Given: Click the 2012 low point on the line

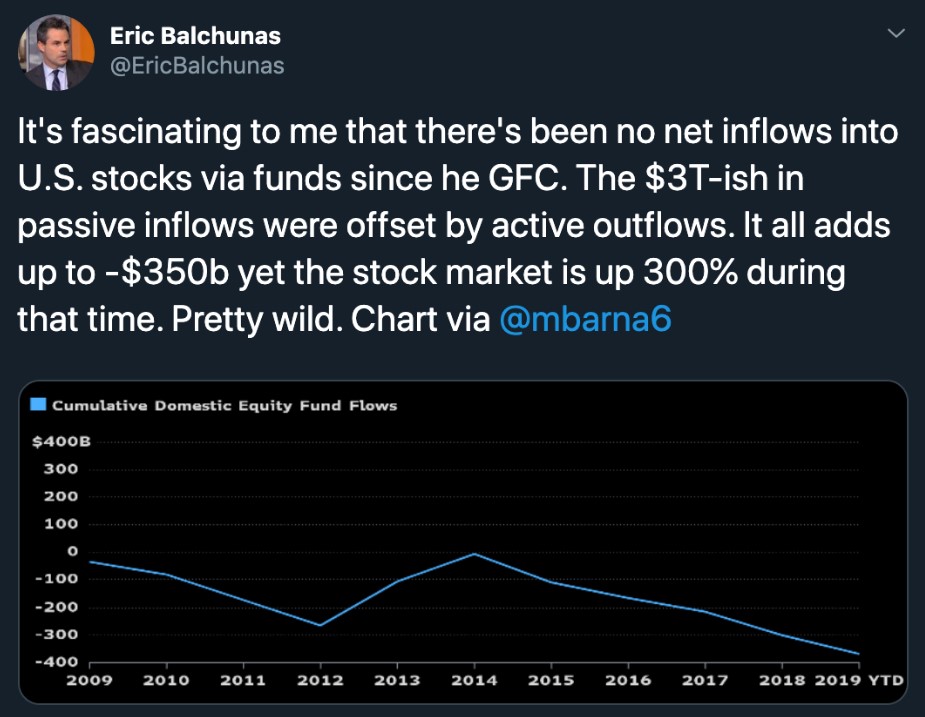Looking at the screenshot, I should coord(320,625).
